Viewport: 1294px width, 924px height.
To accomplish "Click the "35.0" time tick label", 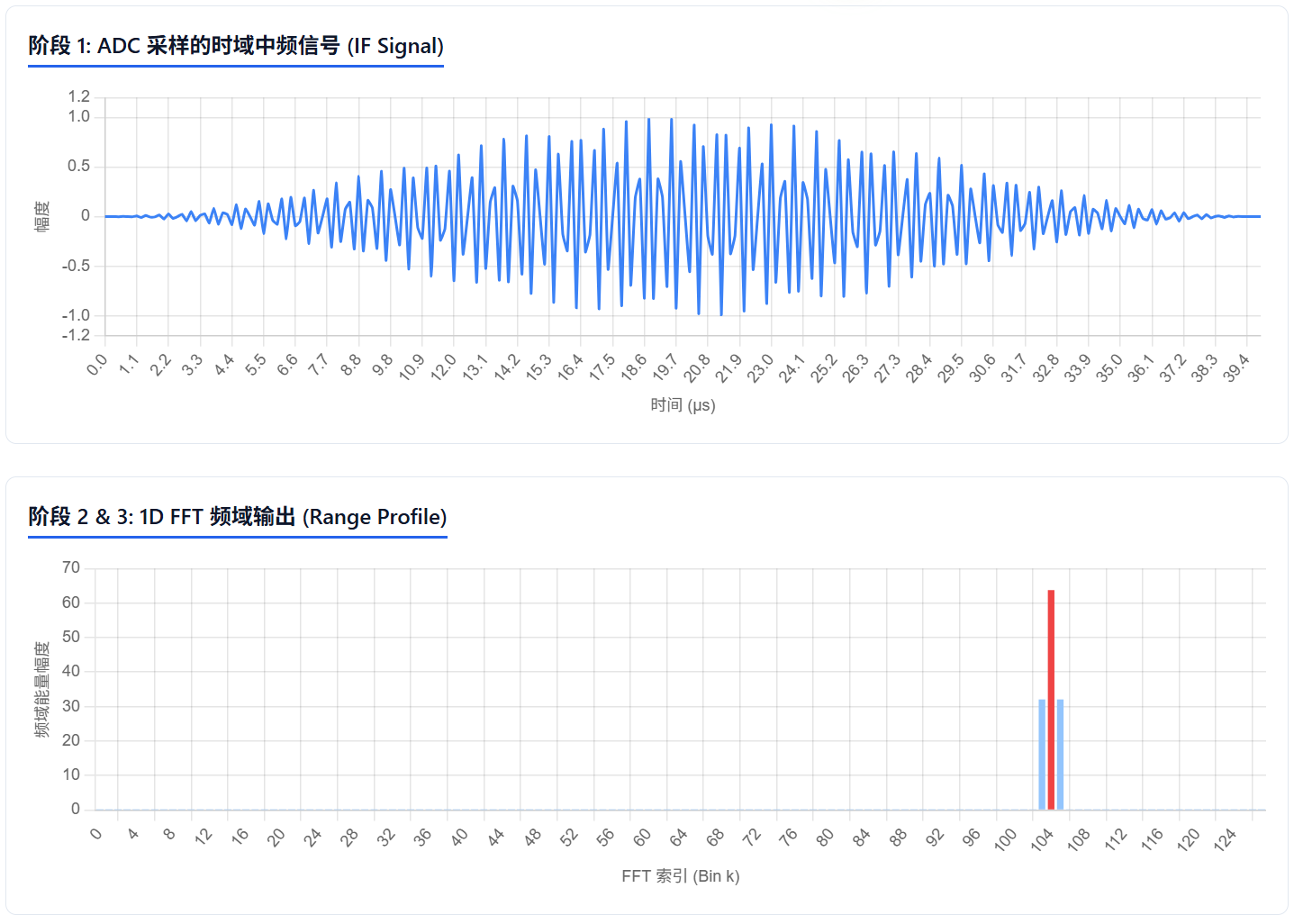I will [1108, 367].
